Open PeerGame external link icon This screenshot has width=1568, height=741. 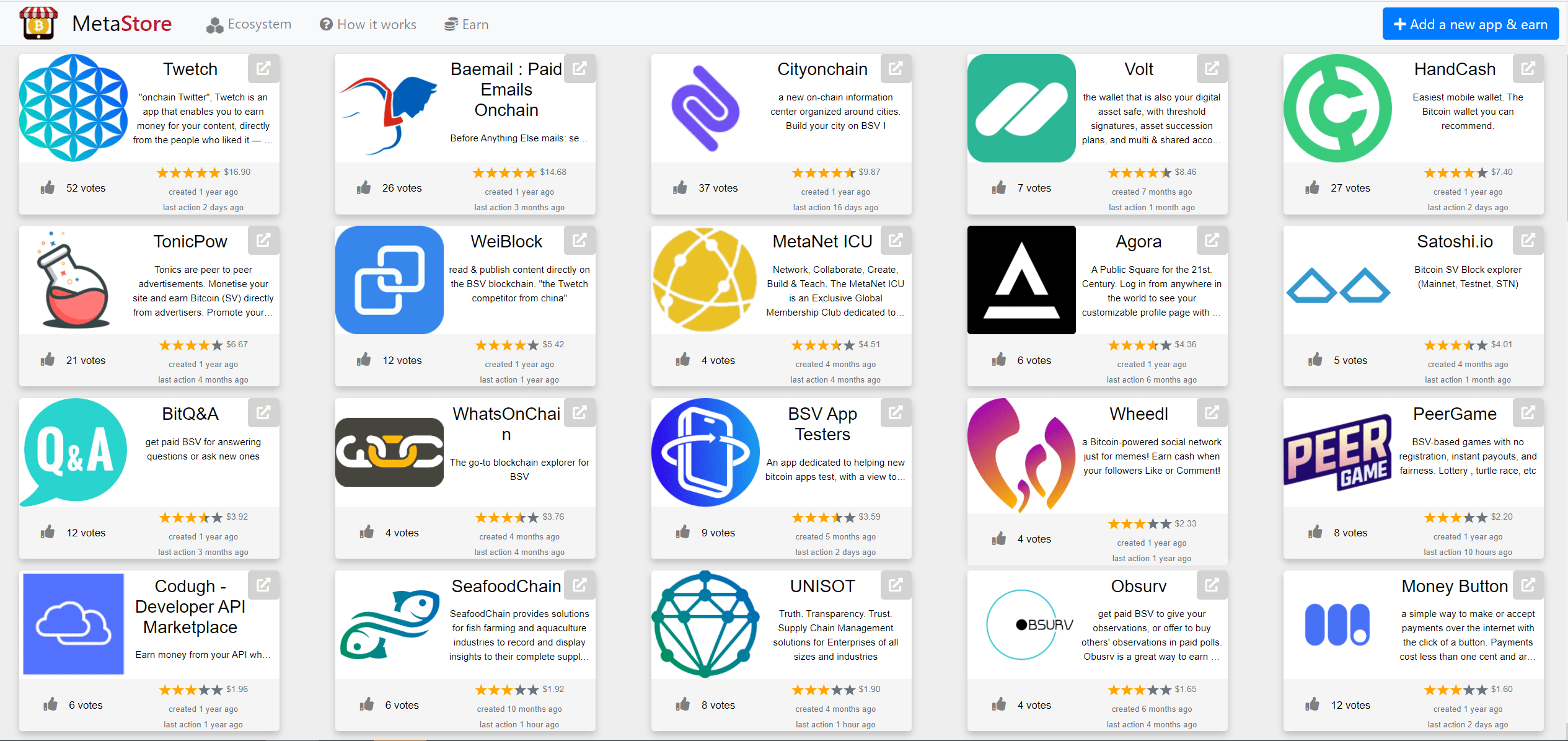point(1528,412)
